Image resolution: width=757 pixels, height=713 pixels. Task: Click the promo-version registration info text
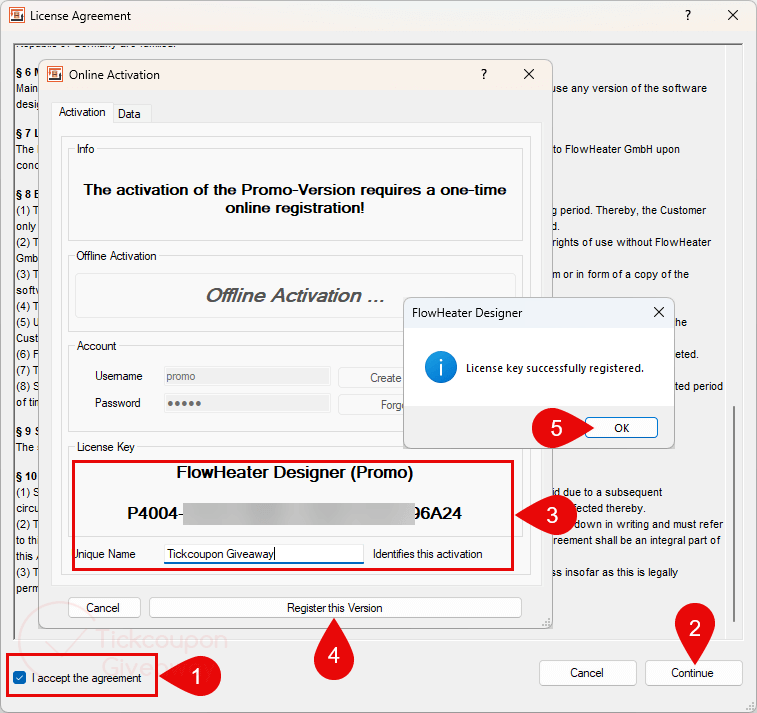(x=294, y=198)
